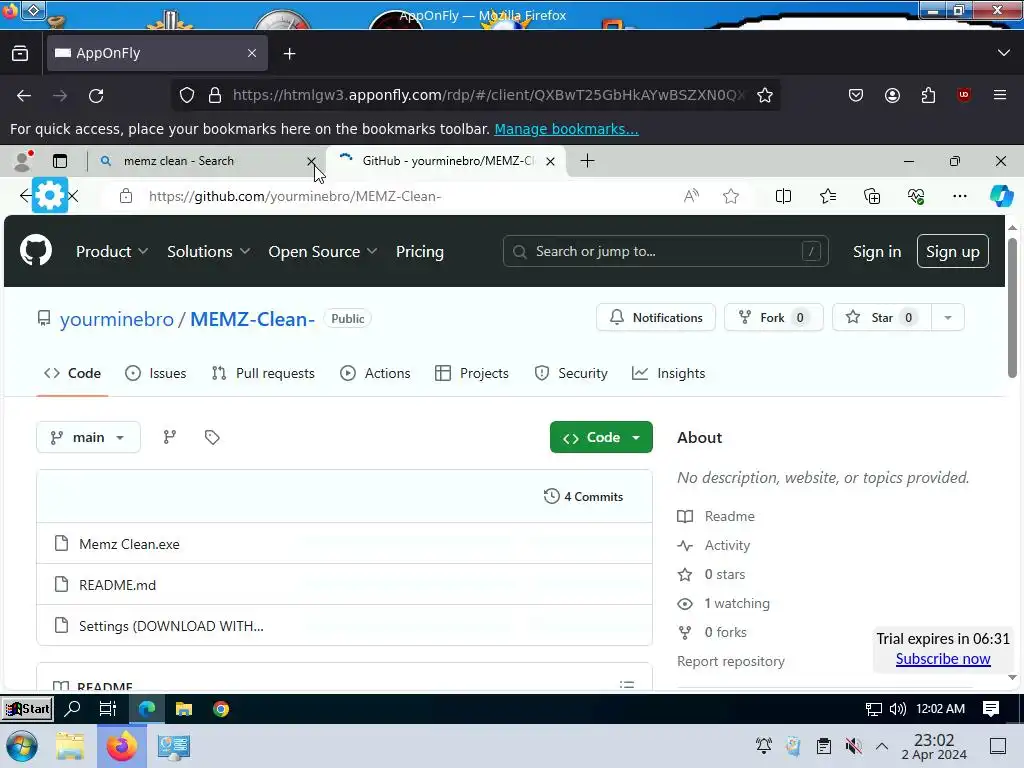Click Sign in link
Screen dimensions: 1024x768
[x=876, y=251]
